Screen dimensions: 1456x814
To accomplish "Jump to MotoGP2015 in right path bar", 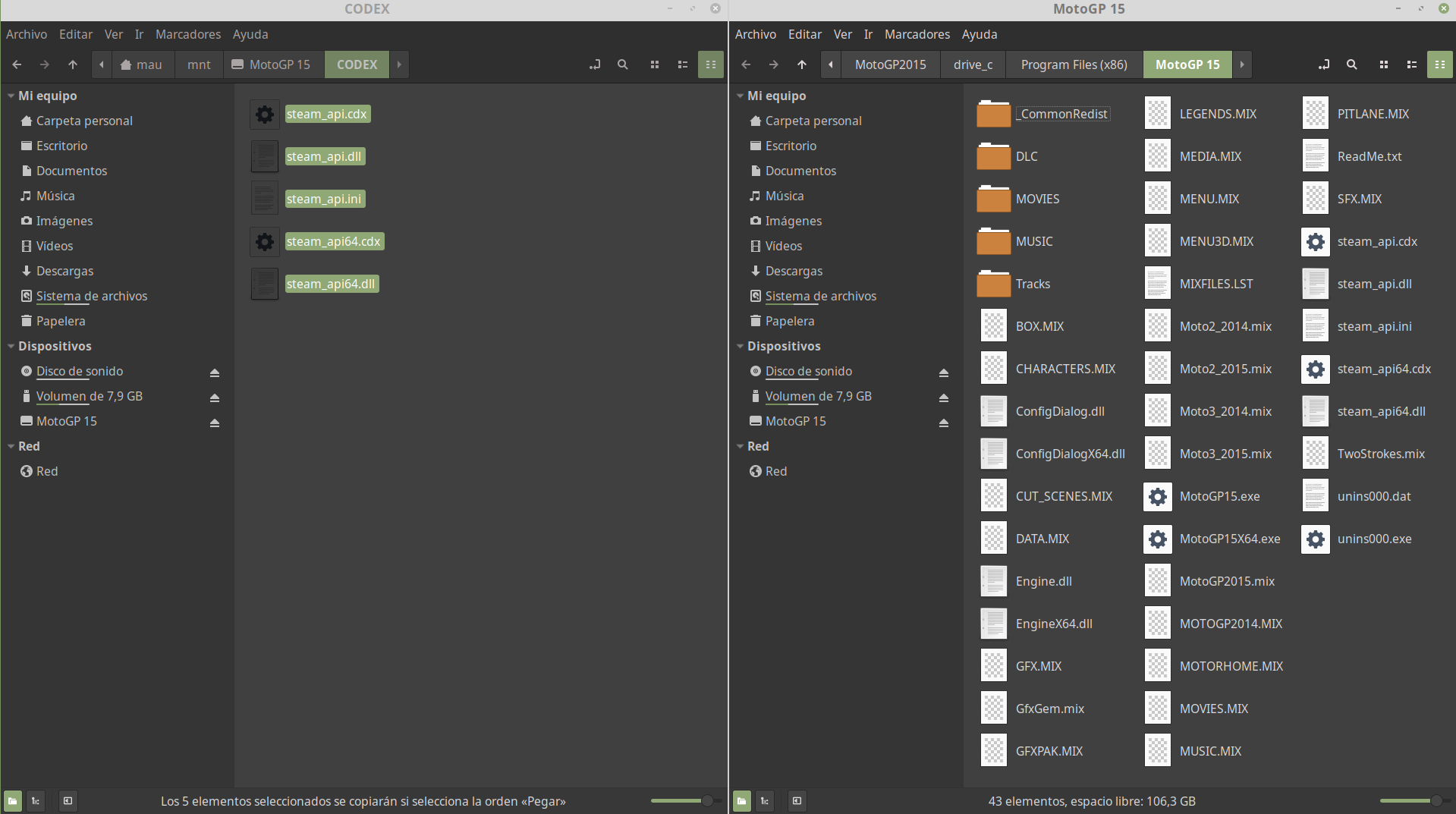I will click(890, 64).
